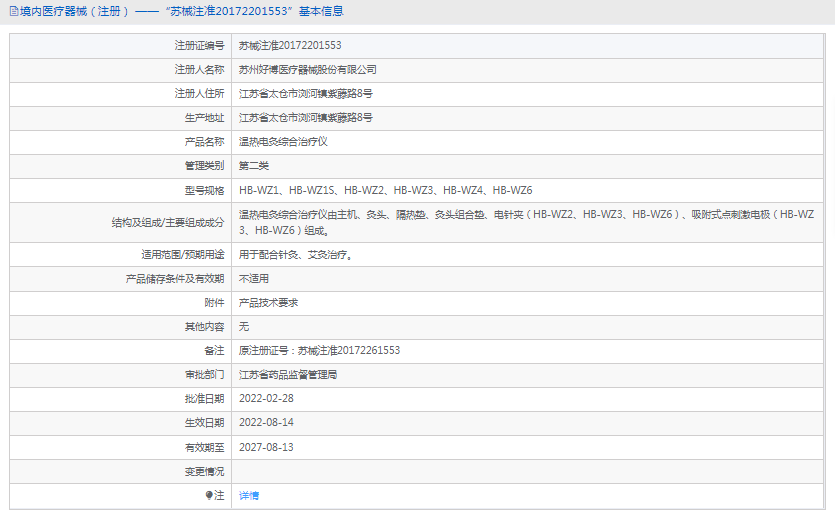The height and width of the screenshot is (516, 835).
Task: Click the 适用范围/预期用途 label
Action: pos(183,255)
